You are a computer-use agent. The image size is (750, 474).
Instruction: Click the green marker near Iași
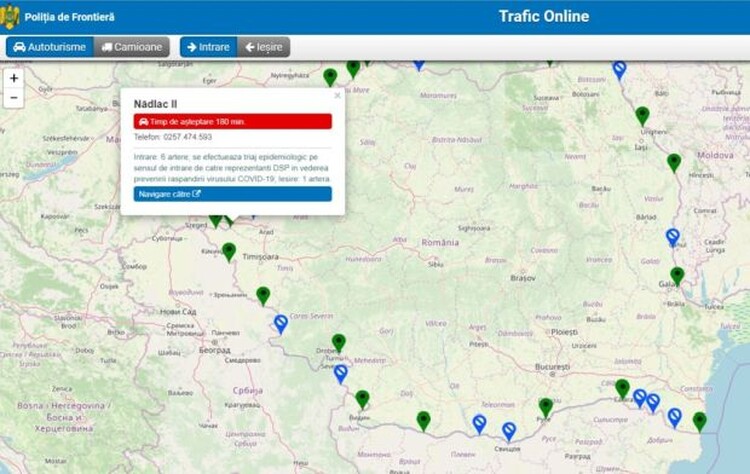(x=642, y=115)
